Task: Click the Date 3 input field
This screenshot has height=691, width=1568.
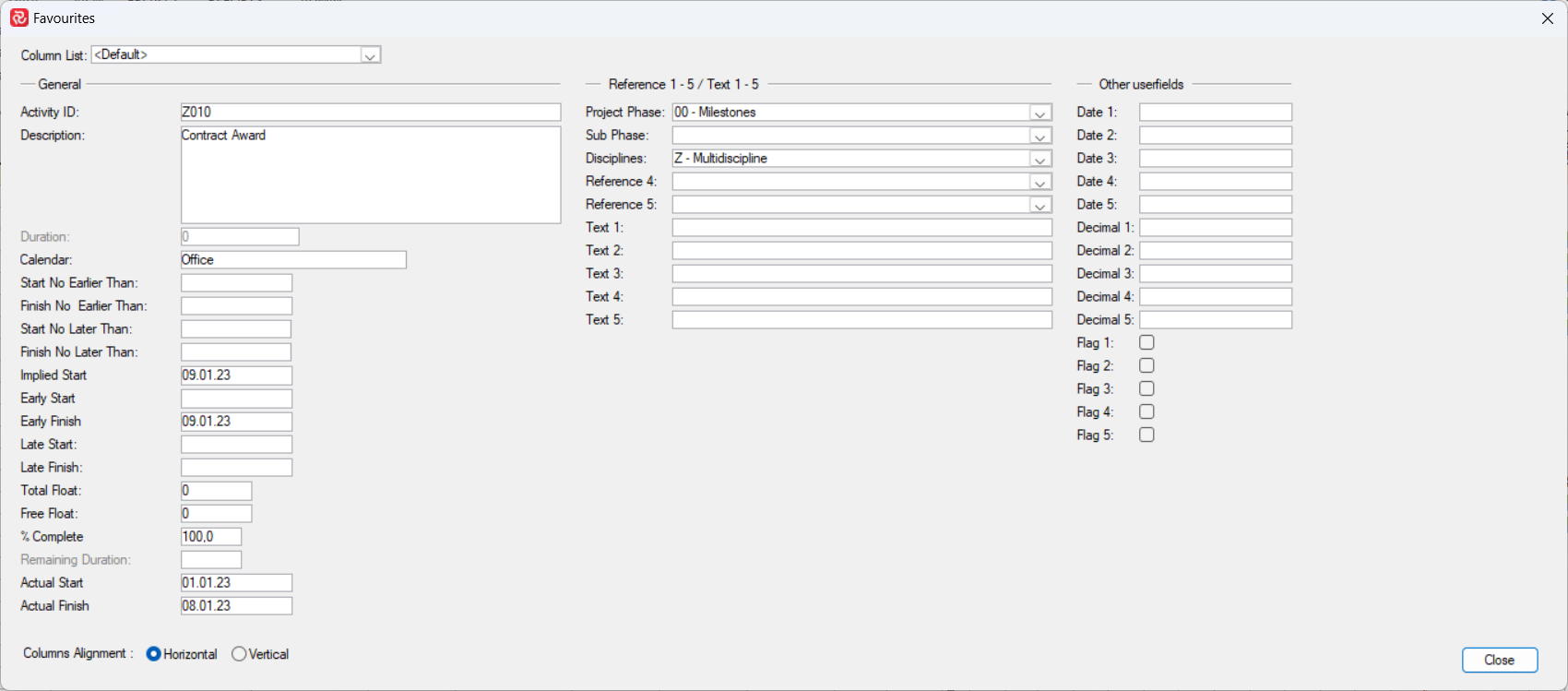Action: [x=1216, y=159]
